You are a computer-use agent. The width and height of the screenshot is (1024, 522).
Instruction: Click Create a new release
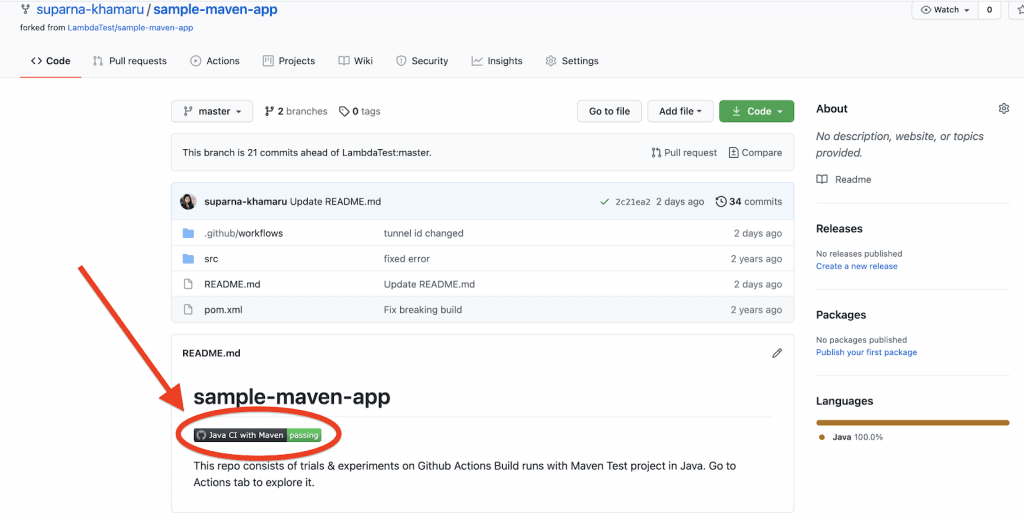click(x=857, y=266)
